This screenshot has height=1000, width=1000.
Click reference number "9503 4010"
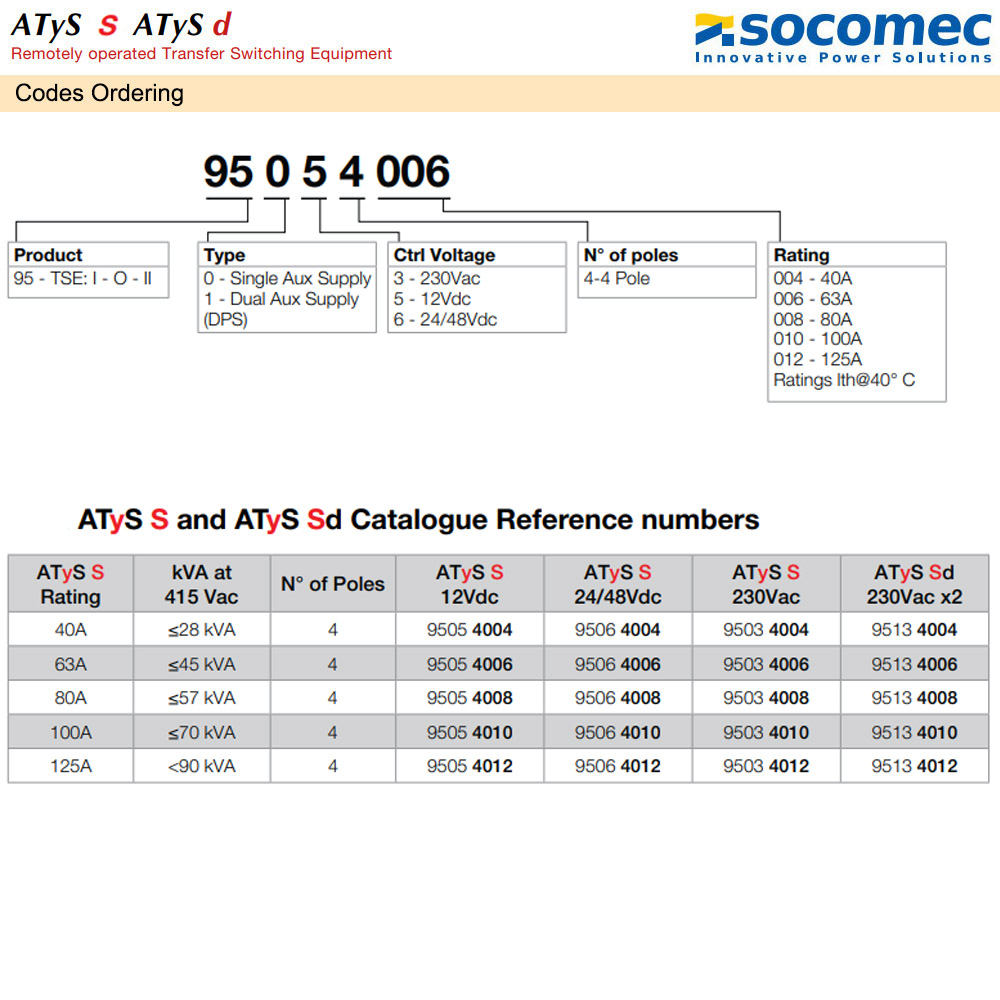pyautogui.click(x=766, y=733)
